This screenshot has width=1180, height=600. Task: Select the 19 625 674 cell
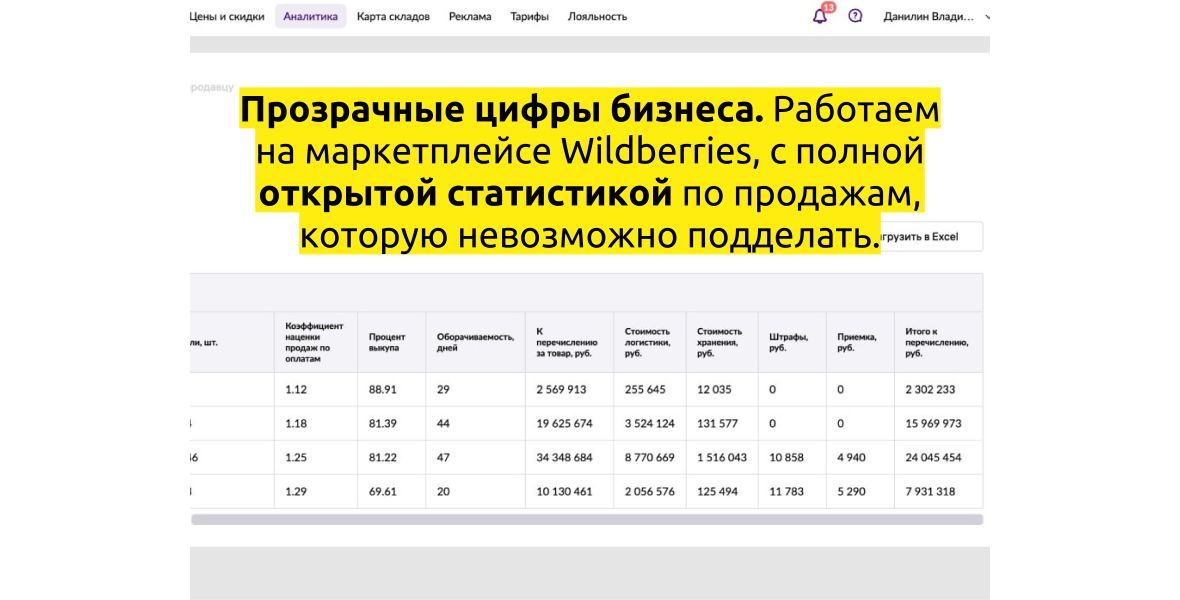click(x=569, y=424)
